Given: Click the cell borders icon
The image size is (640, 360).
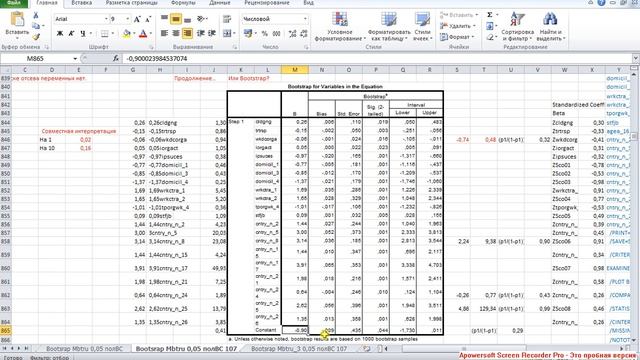Looking at the screenshot, I should tap(104, 33).
